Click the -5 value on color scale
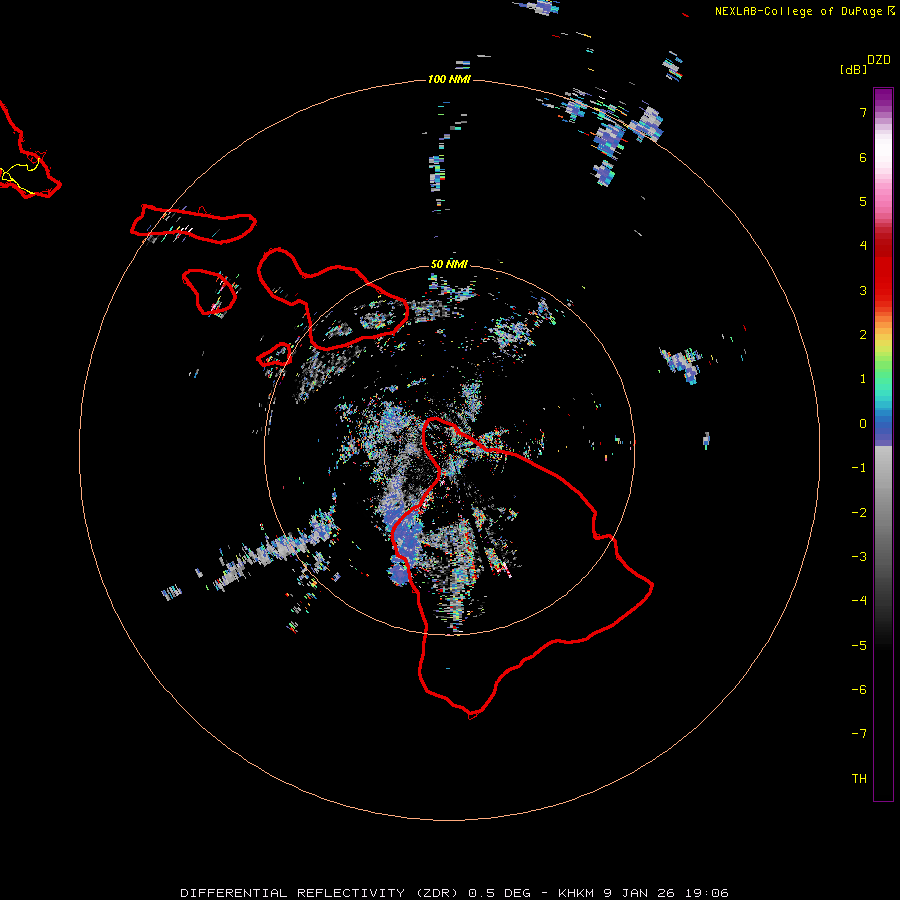Image resolution: width=900 pixels, height=900 pixels. click(859, 646)
